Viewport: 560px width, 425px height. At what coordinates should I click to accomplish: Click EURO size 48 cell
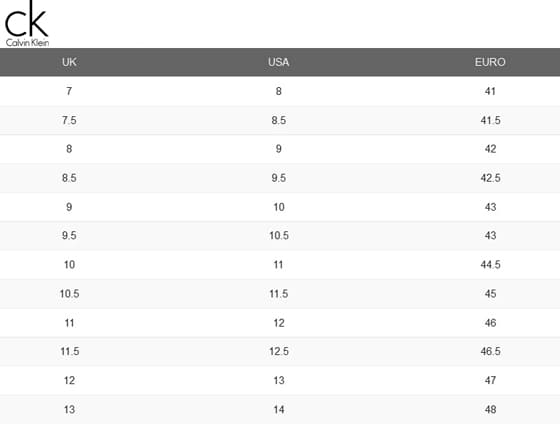490,410
